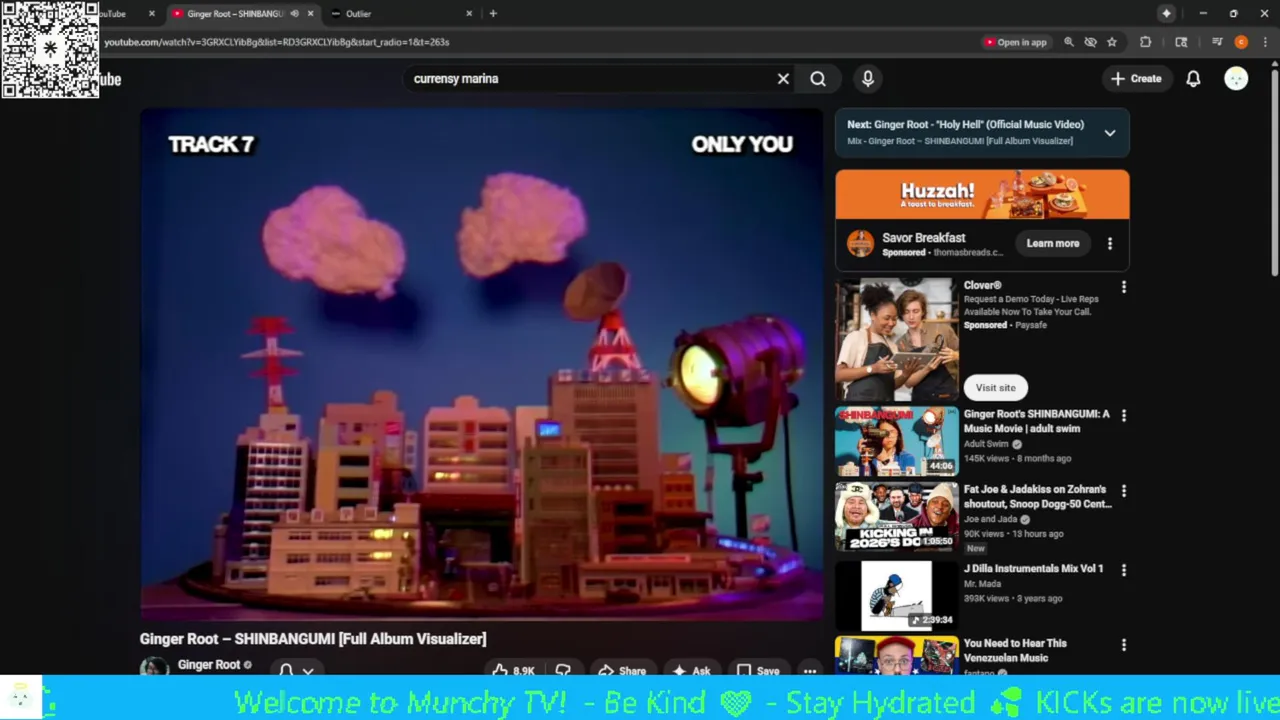Click the page URL in the address bar
This screenshot has width=1280, height=720.
pyautogui.click(x=277, y=42)
